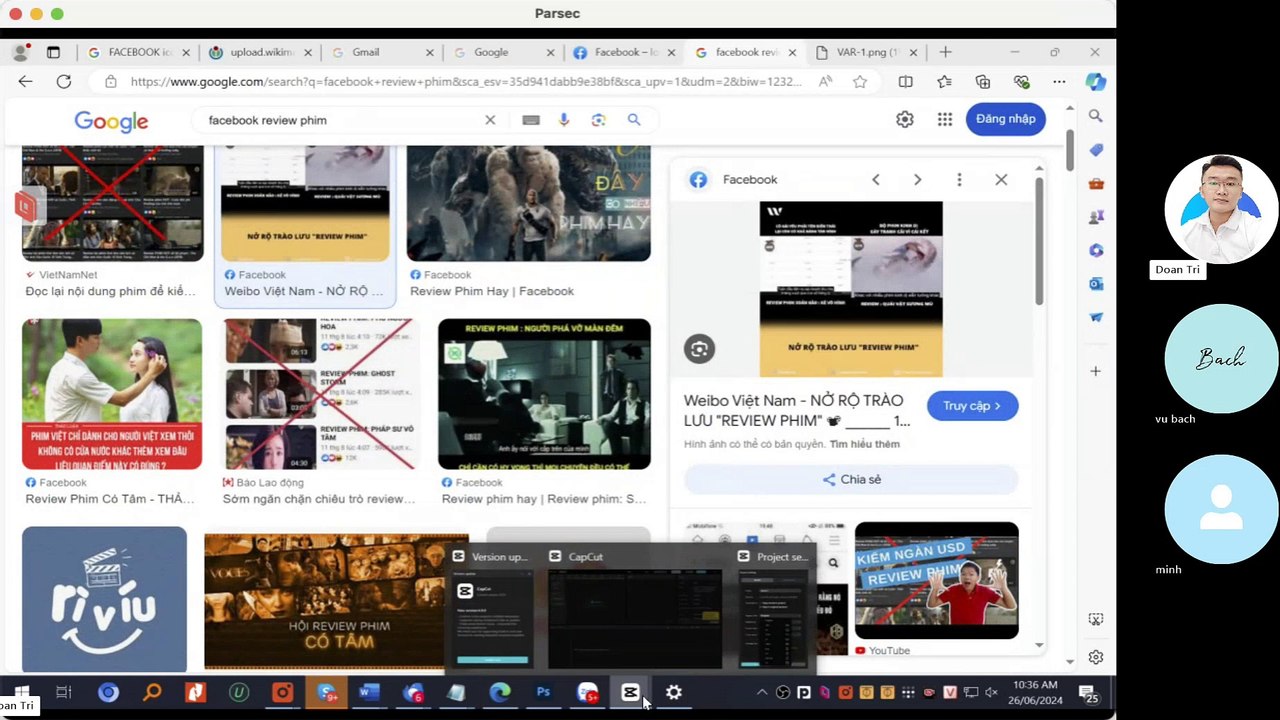Show previous image in preview panel
The height and width of the screenshot is (720, 1280).
click(875, 180)
